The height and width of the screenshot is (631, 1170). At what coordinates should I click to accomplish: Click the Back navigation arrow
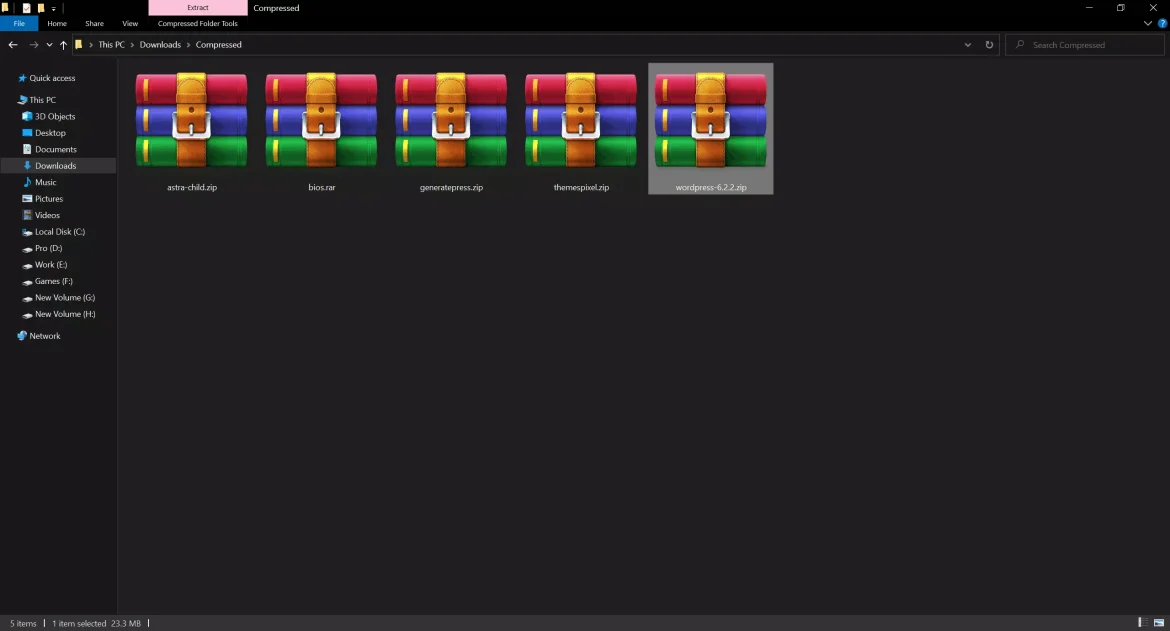[13, 45]
